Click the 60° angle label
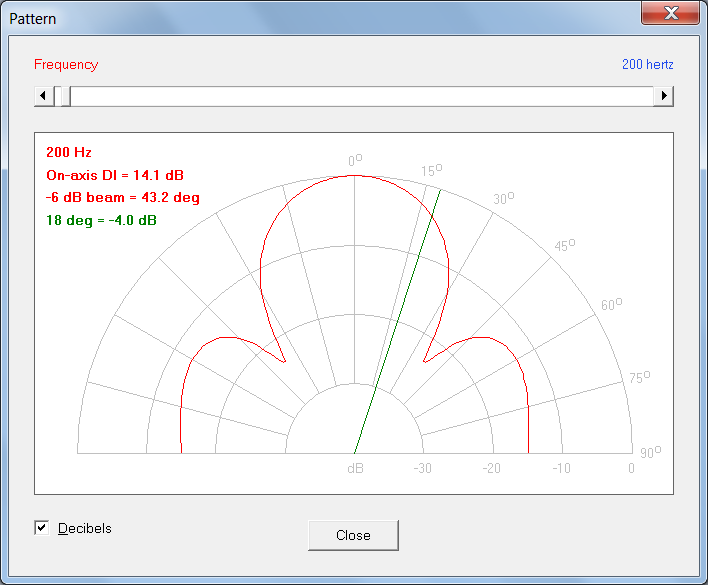708x585 pixels. 611,304
